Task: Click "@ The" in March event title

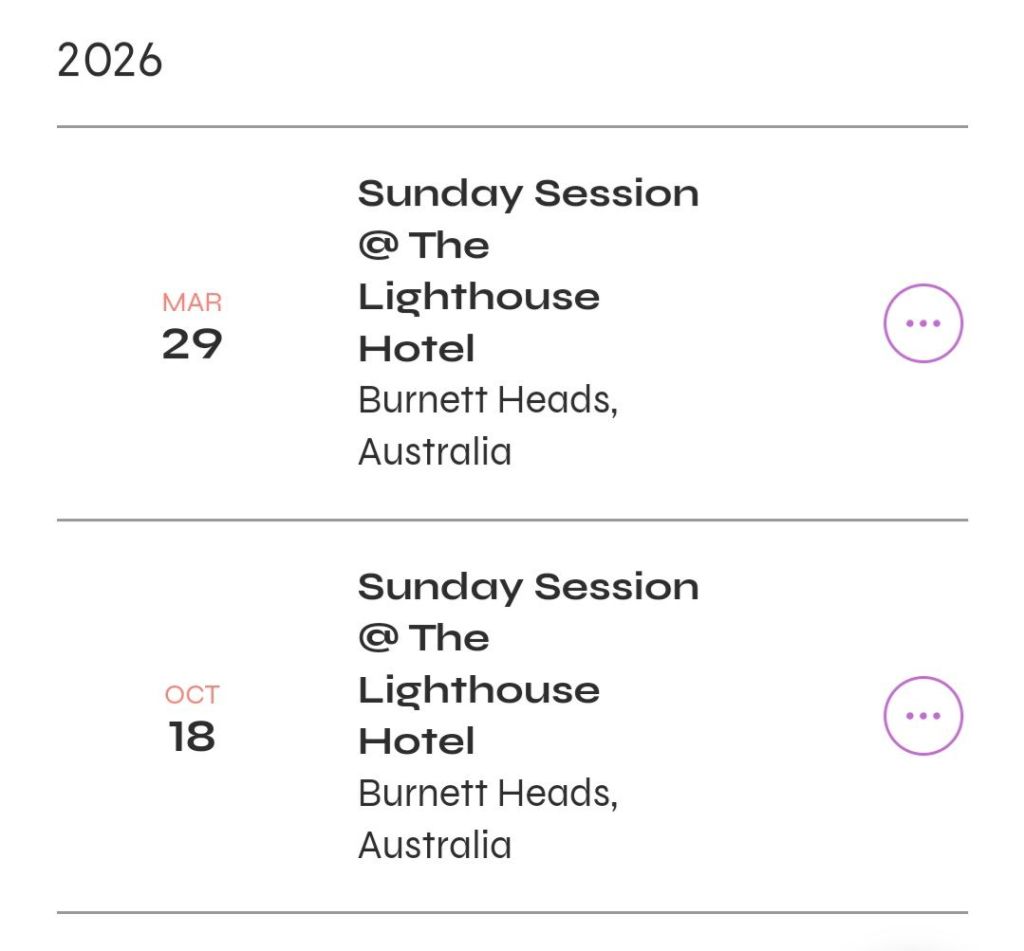Action: tap(424, 245)
